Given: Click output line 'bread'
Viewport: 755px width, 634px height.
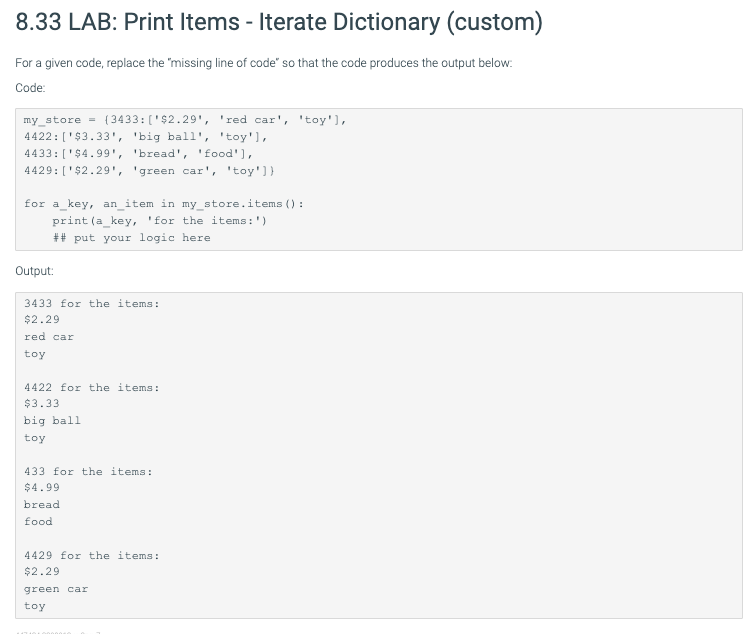Looking at the screenshot, I should coord(42,505).
